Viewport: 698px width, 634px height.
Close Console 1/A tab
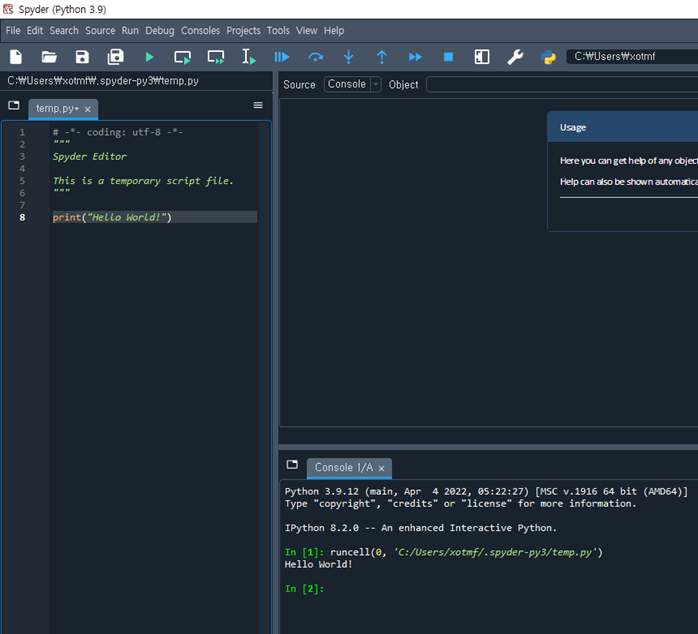coord(381,468)
